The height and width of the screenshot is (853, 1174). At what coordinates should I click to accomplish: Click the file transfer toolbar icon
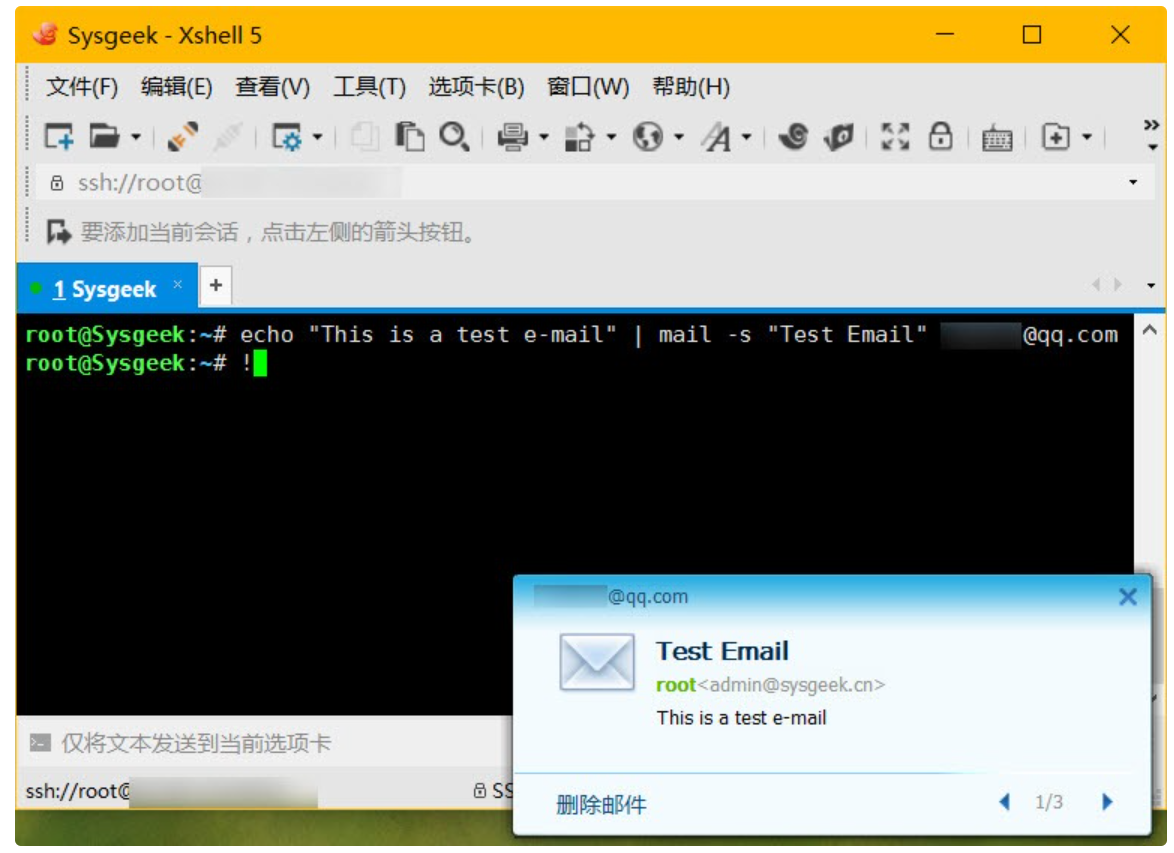tap(579, 136)
